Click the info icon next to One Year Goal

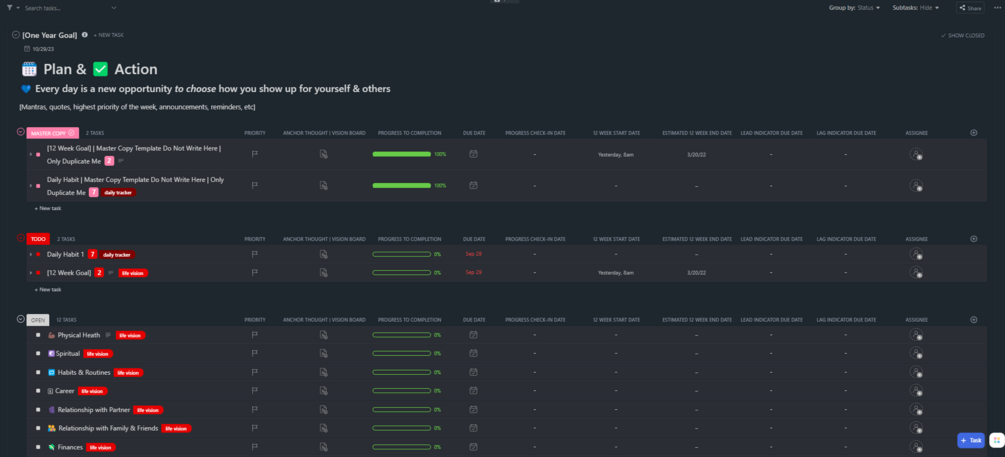tap(85, 35)
